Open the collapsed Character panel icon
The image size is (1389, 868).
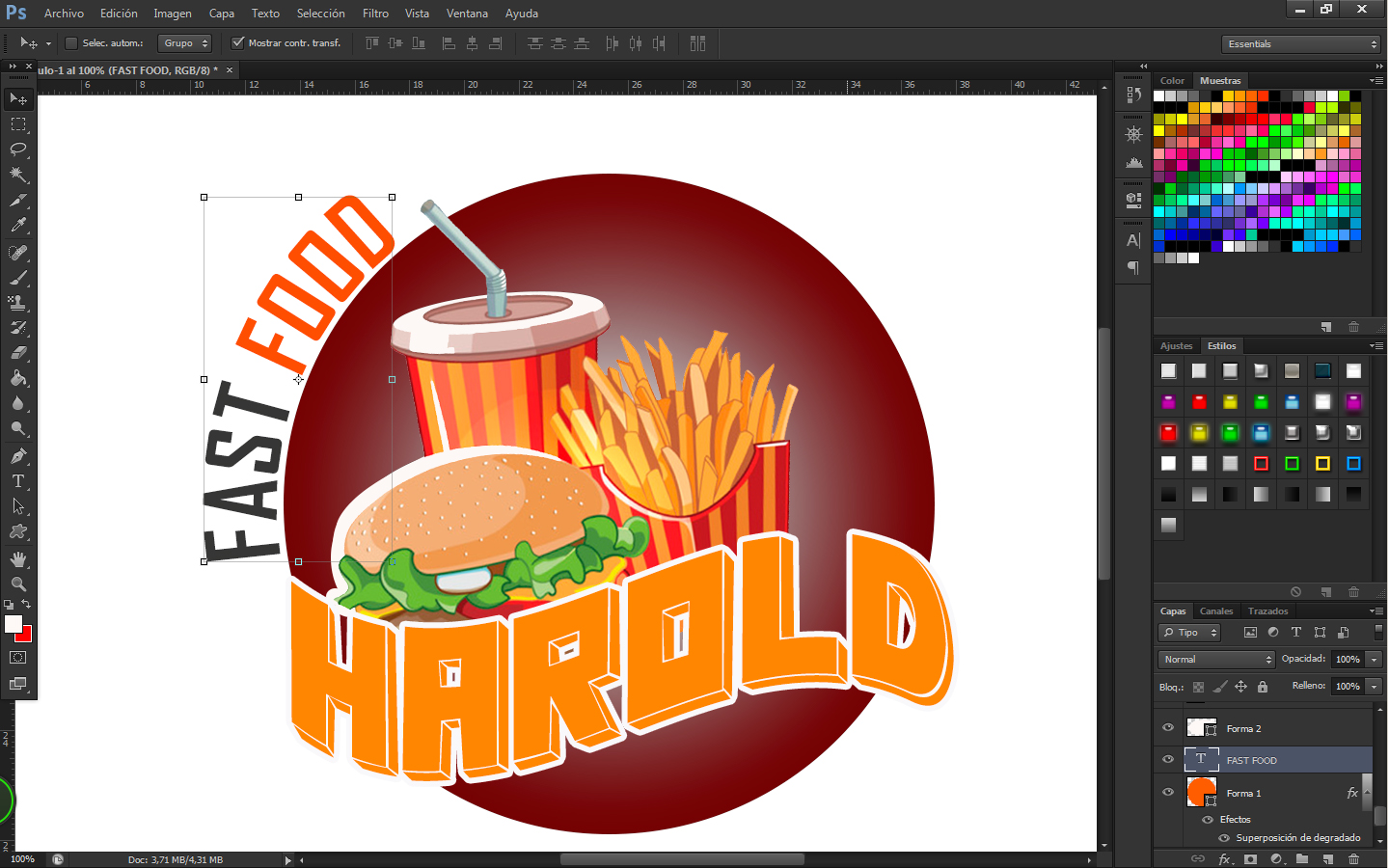click(x=1133, y=240)
